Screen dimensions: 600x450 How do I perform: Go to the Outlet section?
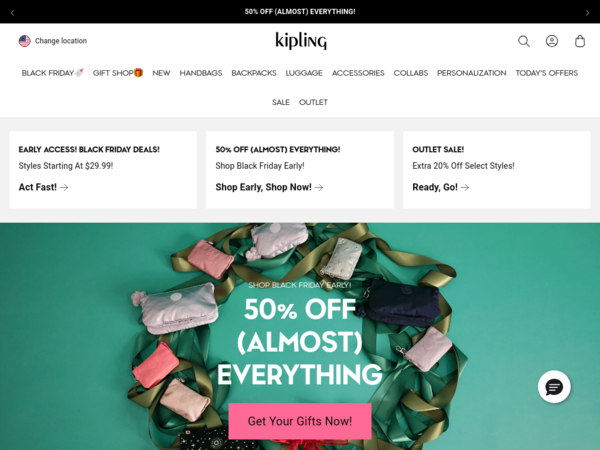[x=313, y=102]
